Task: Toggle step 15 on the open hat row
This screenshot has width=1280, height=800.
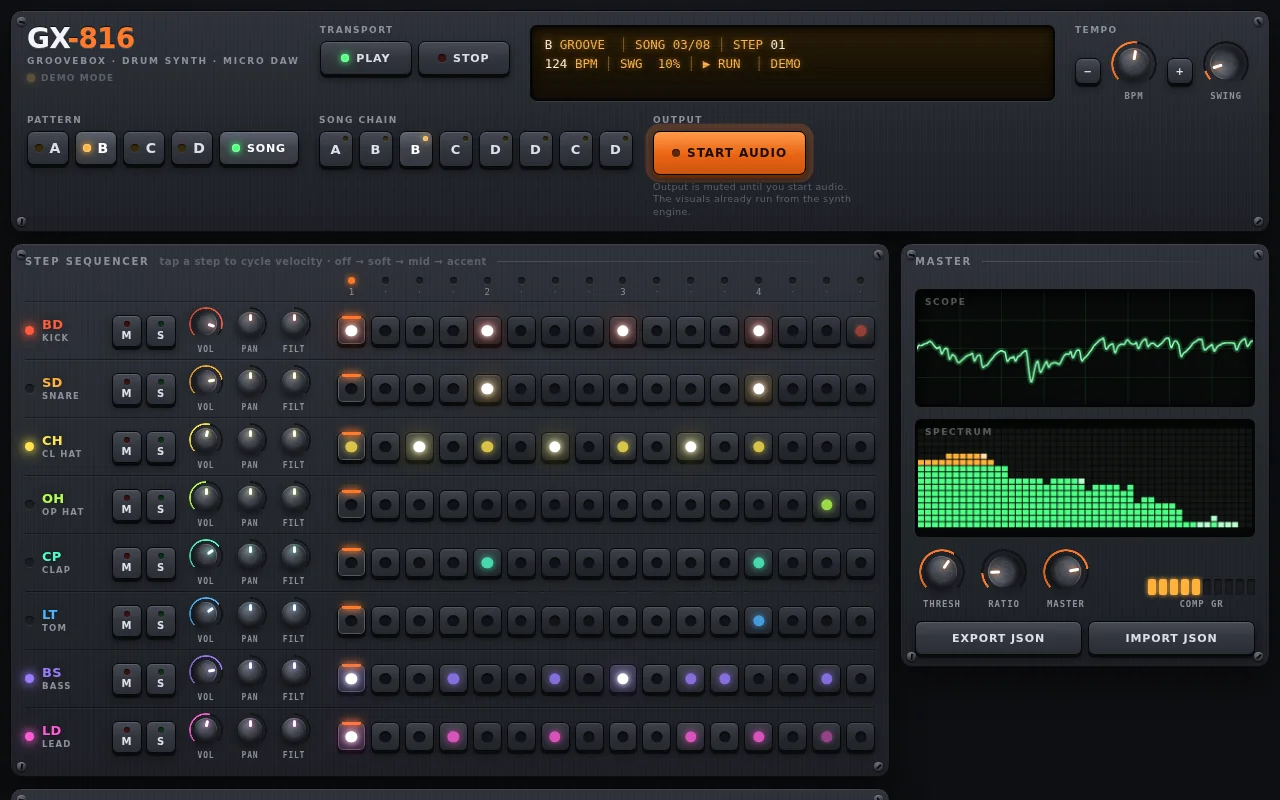Action: pos(826,505)
